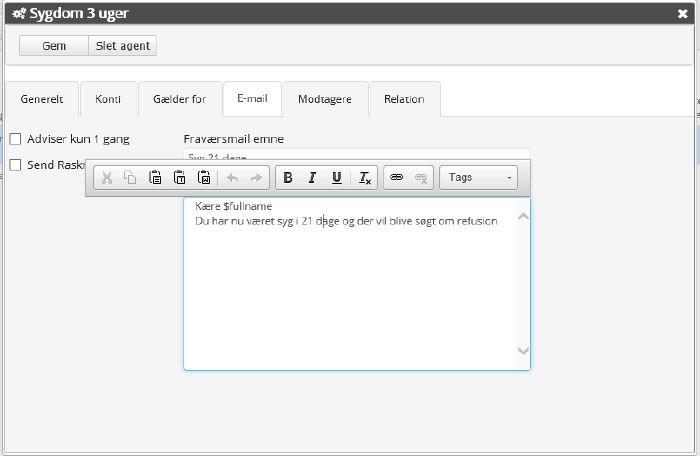The image size is (700, 456).
Task: Enable the 'Adviser kun 1 gang' checkbox
Action: pyautogui.click(x=15, y=139)
